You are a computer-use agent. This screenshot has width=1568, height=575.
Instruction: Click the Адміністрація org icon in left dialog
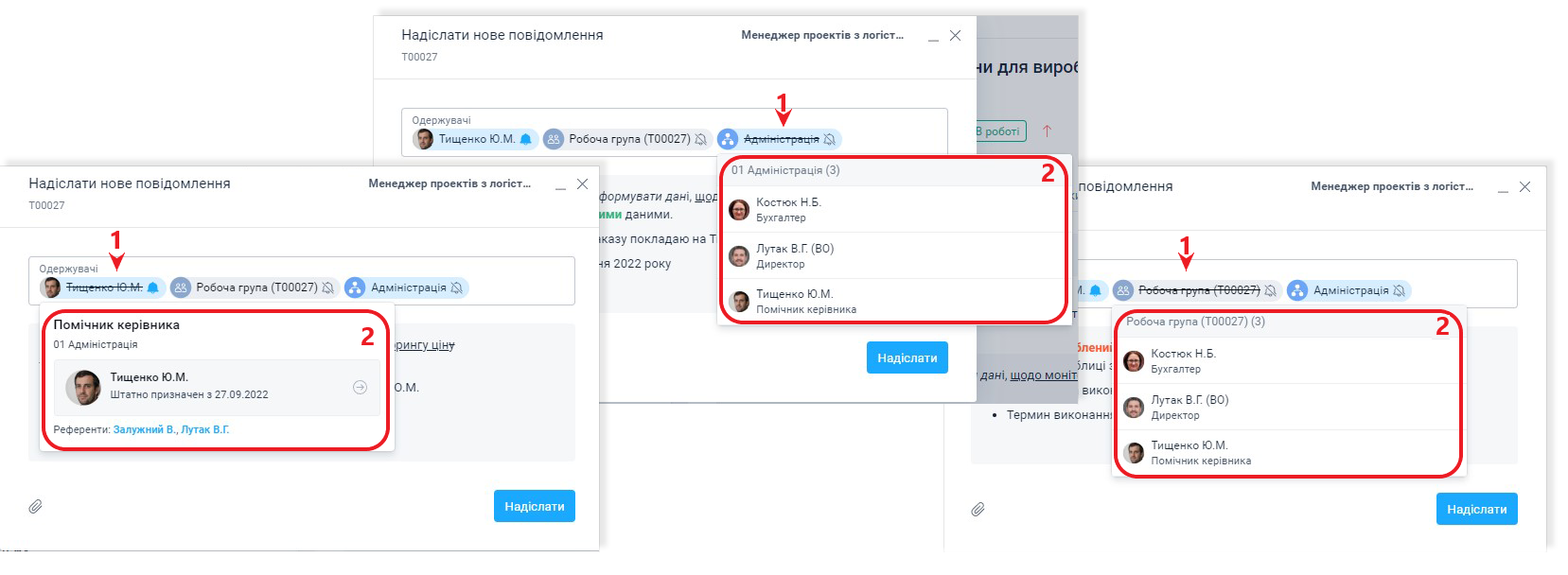coord(355,287)
